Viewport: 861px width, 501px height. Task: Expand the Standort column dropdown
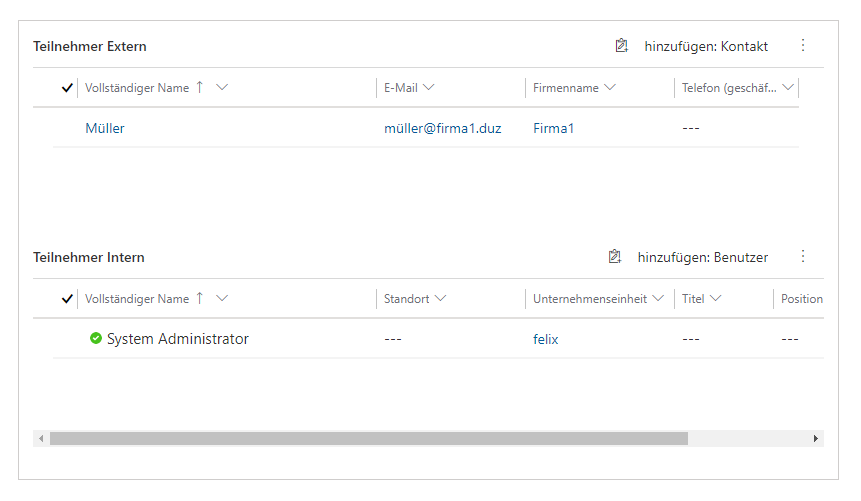coord(440,298)
